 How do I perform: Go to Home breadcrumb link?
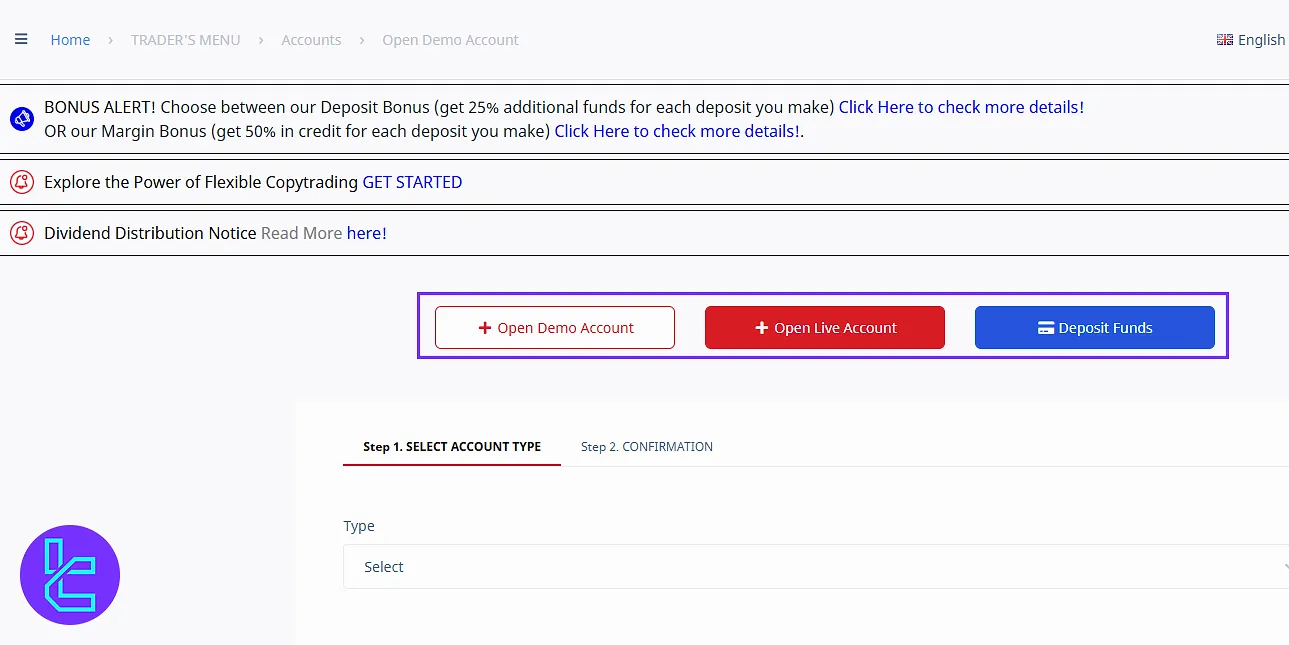(x=70, y=40)
